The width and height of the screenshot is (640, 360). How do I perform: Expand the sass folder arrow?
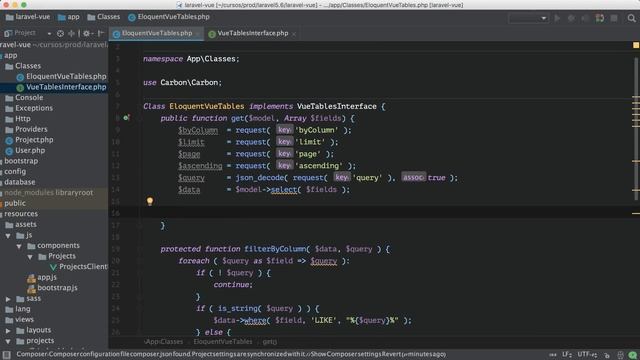[x=8, y=299]
